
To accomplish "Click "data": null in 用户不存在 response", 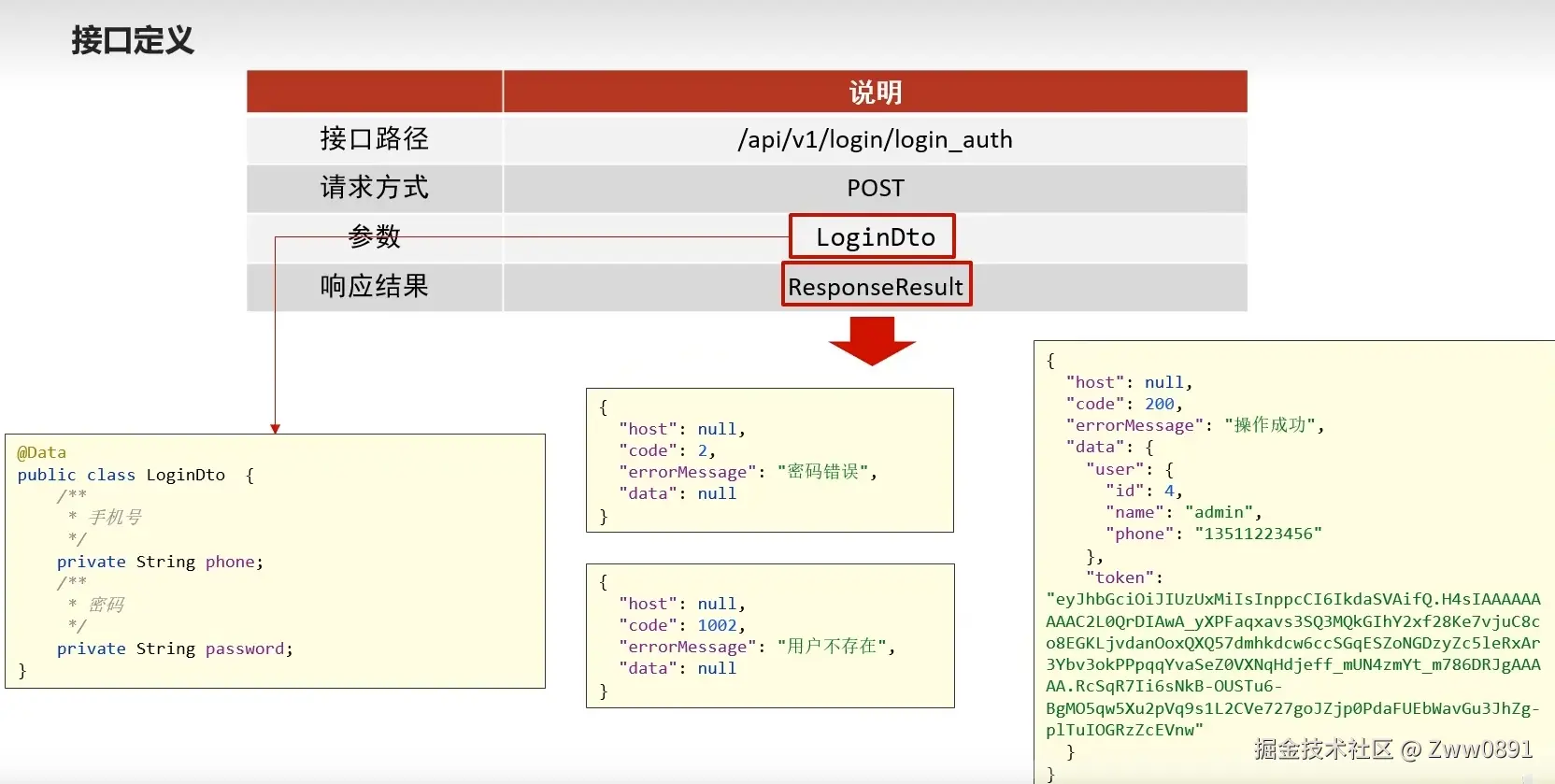I will [x=678, y=668].
